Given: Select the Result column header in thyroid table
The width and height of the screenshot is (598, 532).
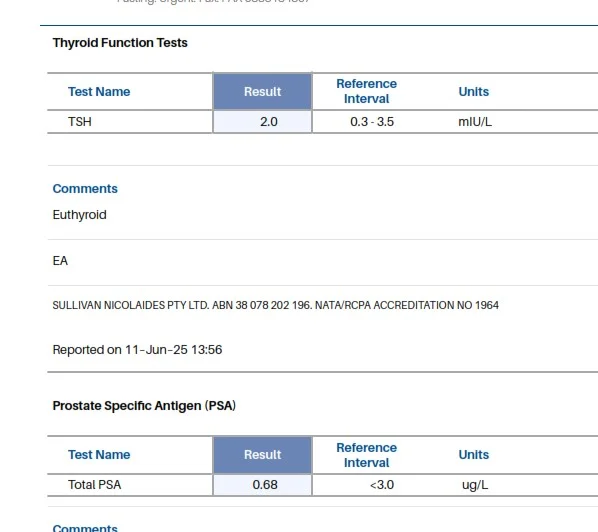Looking at the screenshot, I should pyautogui.click(x=262, y=92).
